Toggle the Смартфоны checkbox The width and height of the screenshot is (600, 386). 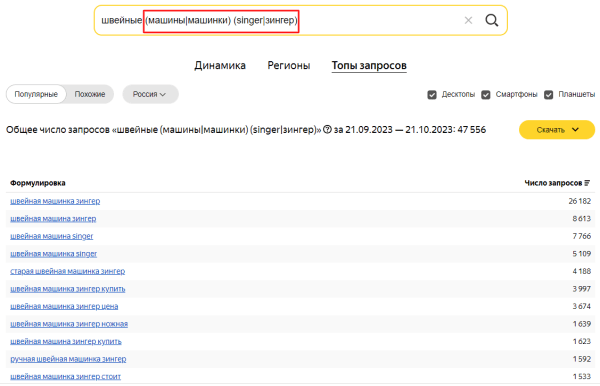pos(486,94)
